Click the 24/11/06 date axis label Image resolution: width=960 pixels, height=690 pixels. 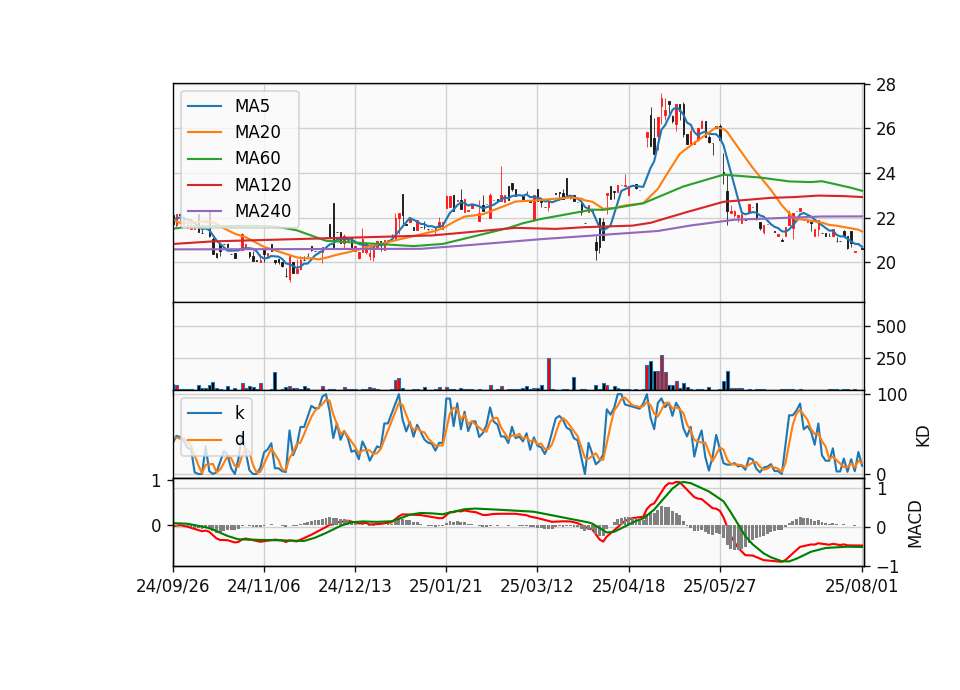(x=264, y=586)
